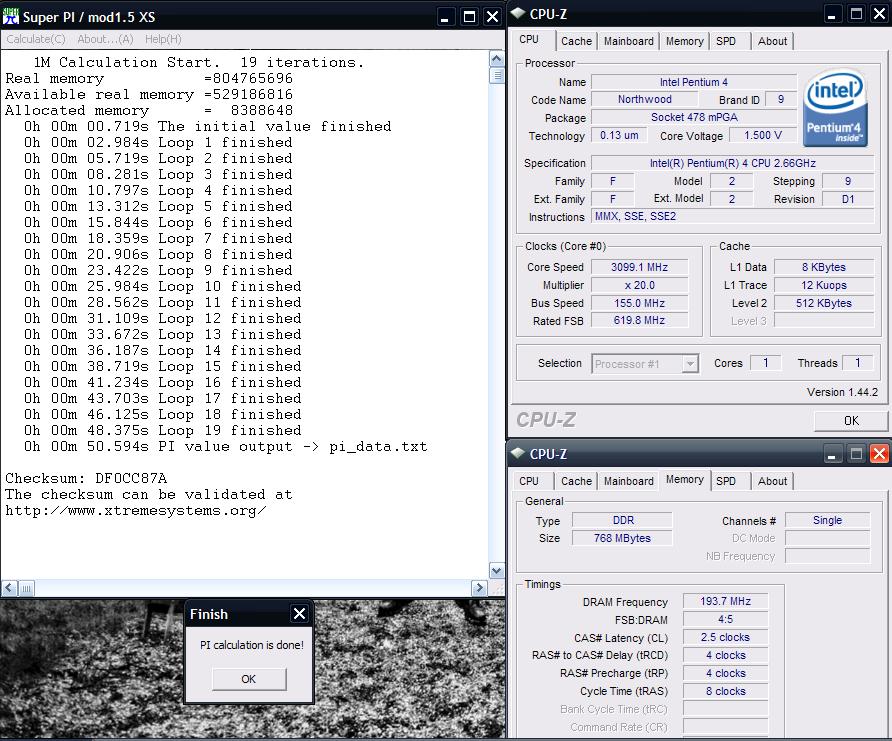892x741 pixels.
Task: Click the Technology value 0.13 um
Action: coord(619,135)
